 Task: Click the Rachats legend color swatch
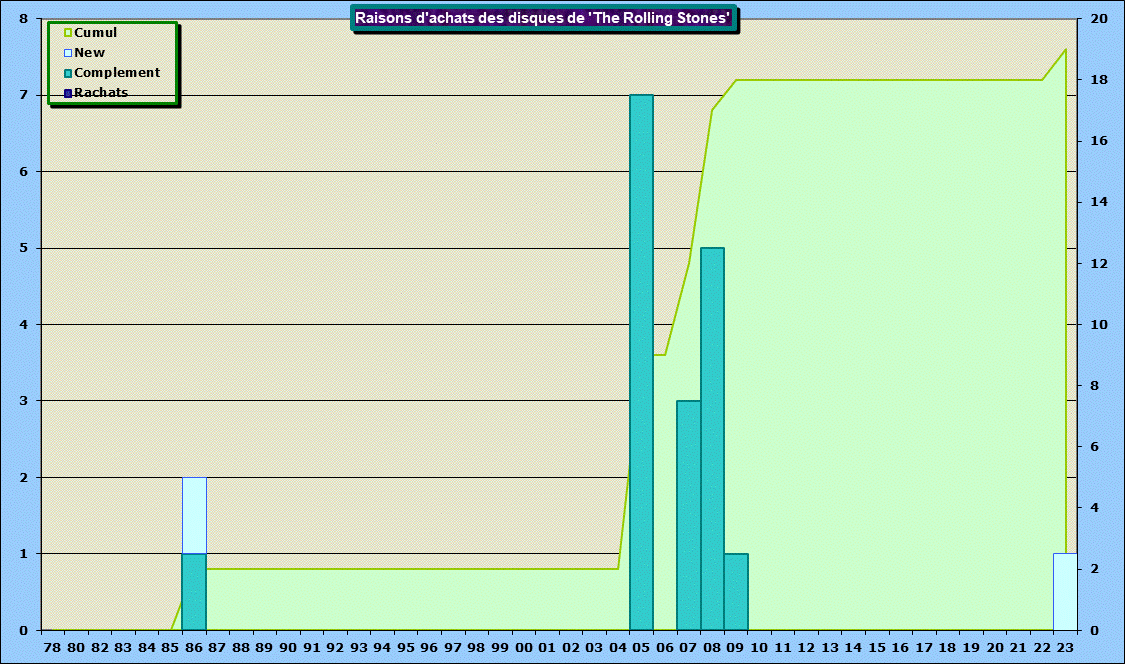(68, 93)
